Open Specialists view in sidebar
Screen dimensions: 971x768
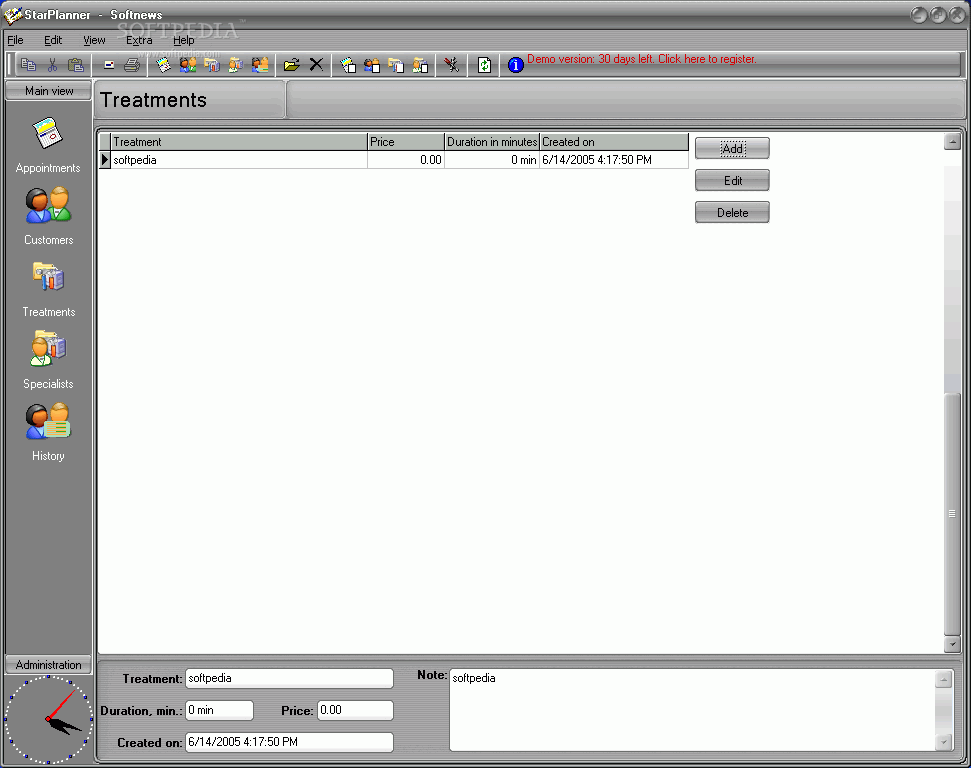48,360
